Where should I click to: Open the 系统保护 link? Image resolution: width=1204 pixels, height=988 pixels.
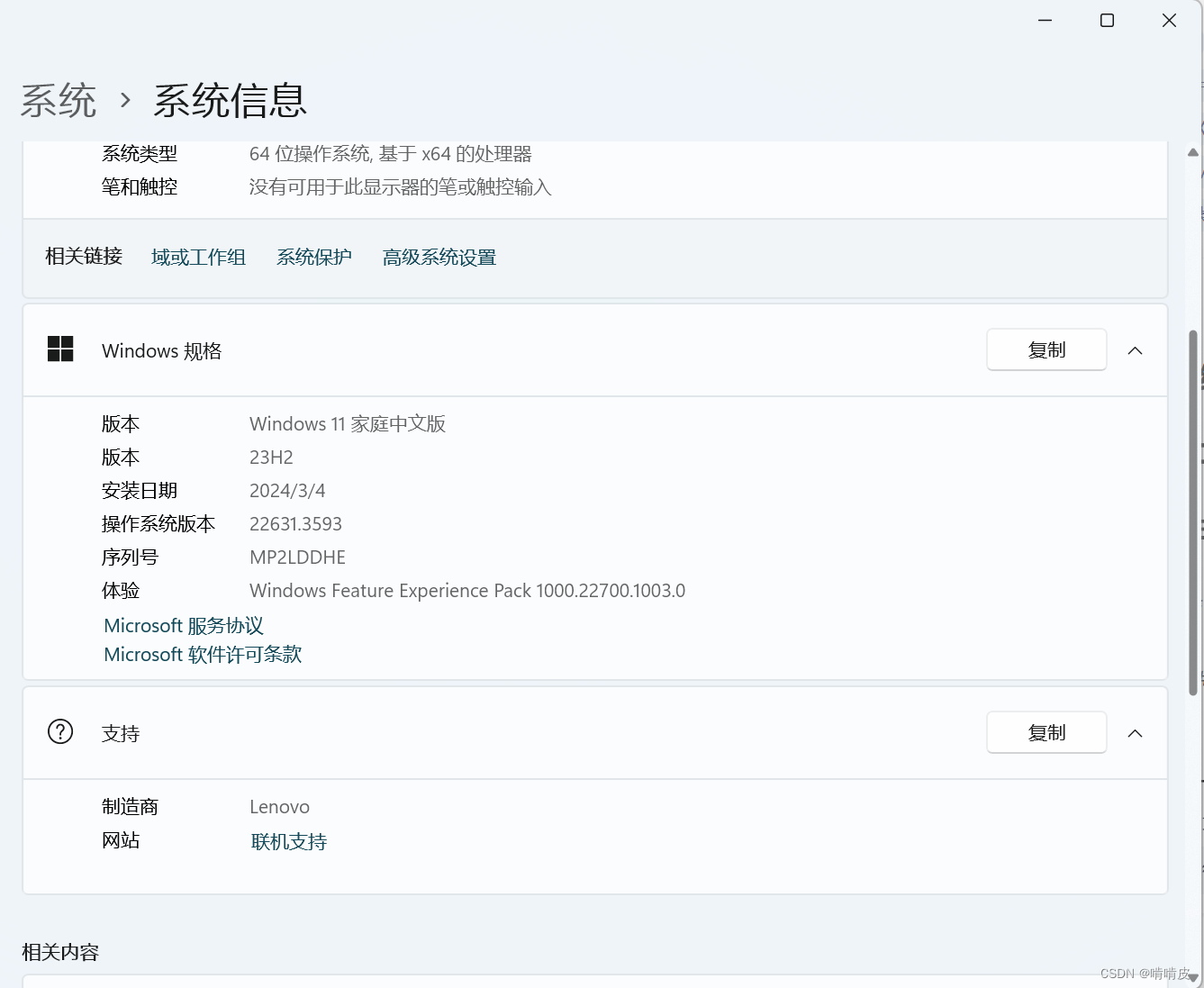click(314, 258)
